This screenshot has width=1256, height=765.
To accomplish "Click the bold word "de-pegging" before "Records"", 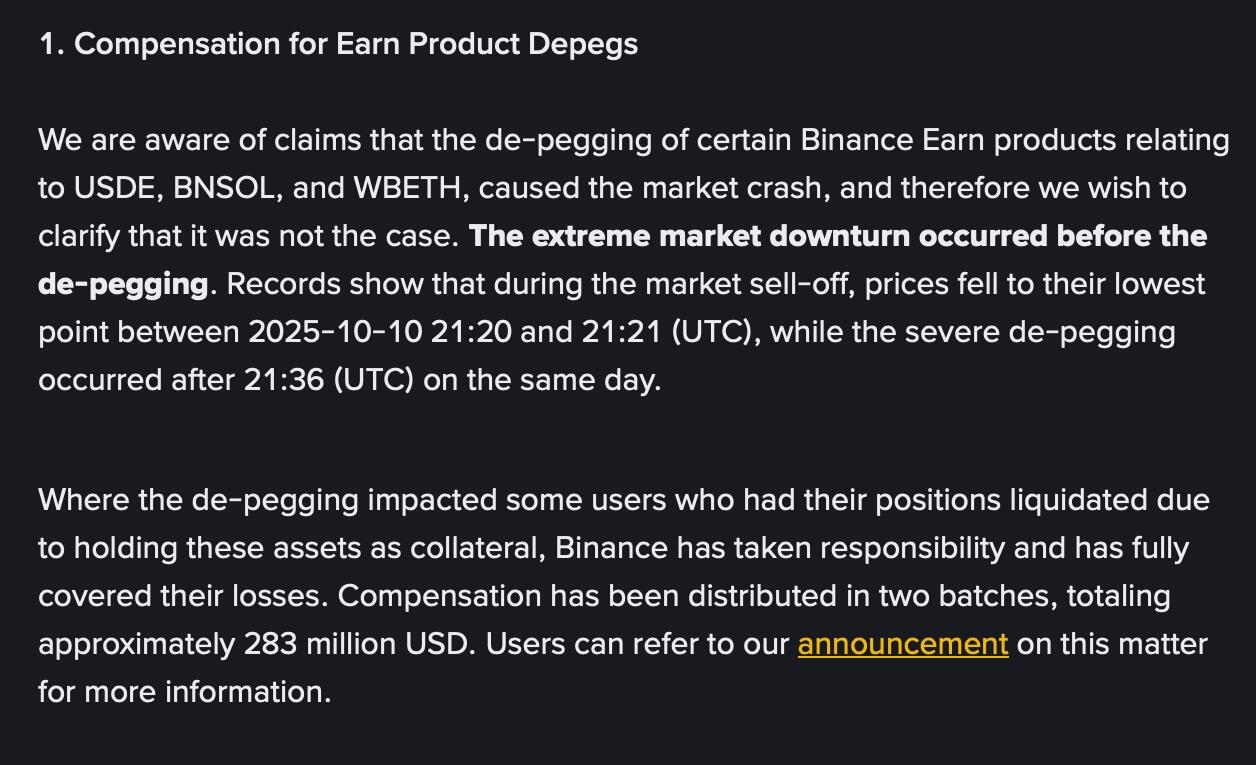I will point(123,284).
